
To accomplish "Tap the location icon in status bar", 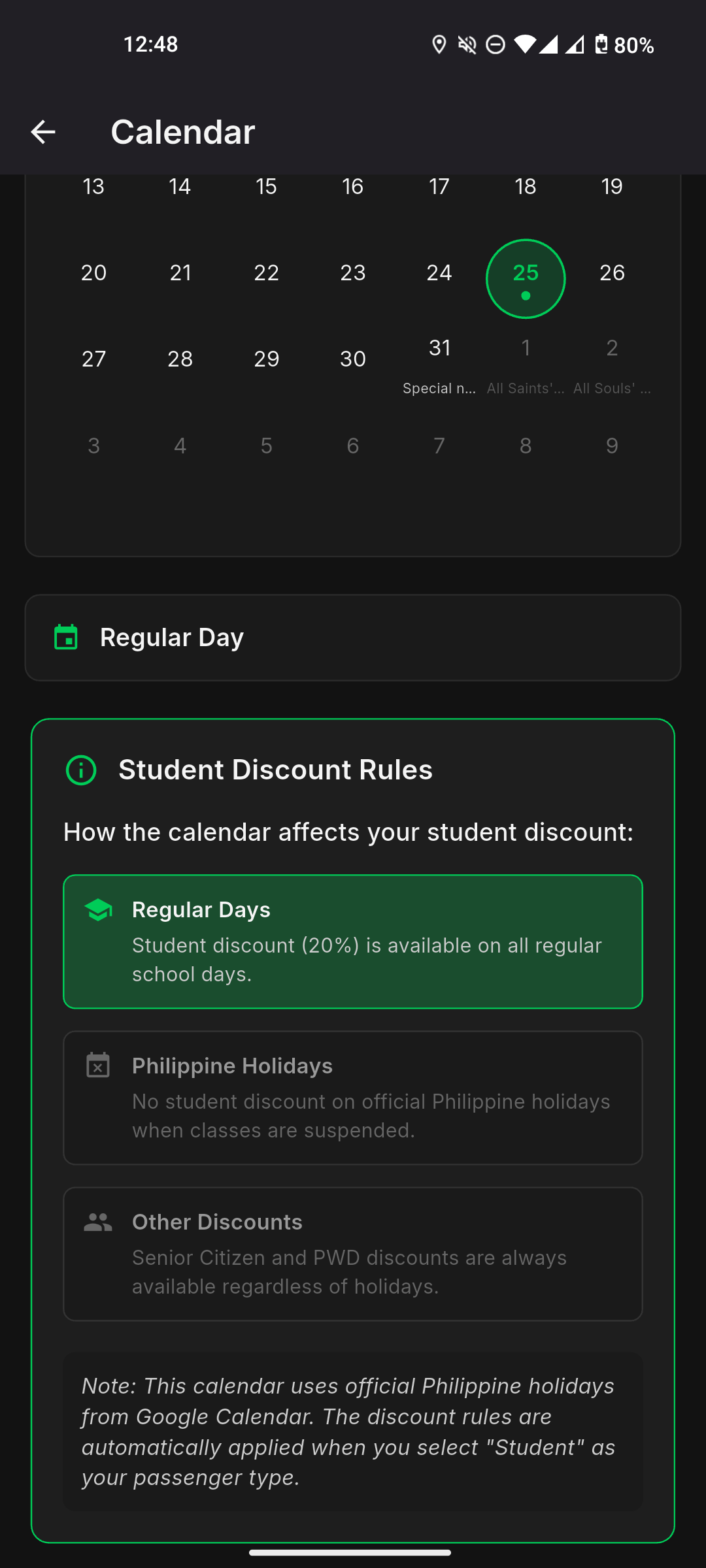I will (439, 44).
